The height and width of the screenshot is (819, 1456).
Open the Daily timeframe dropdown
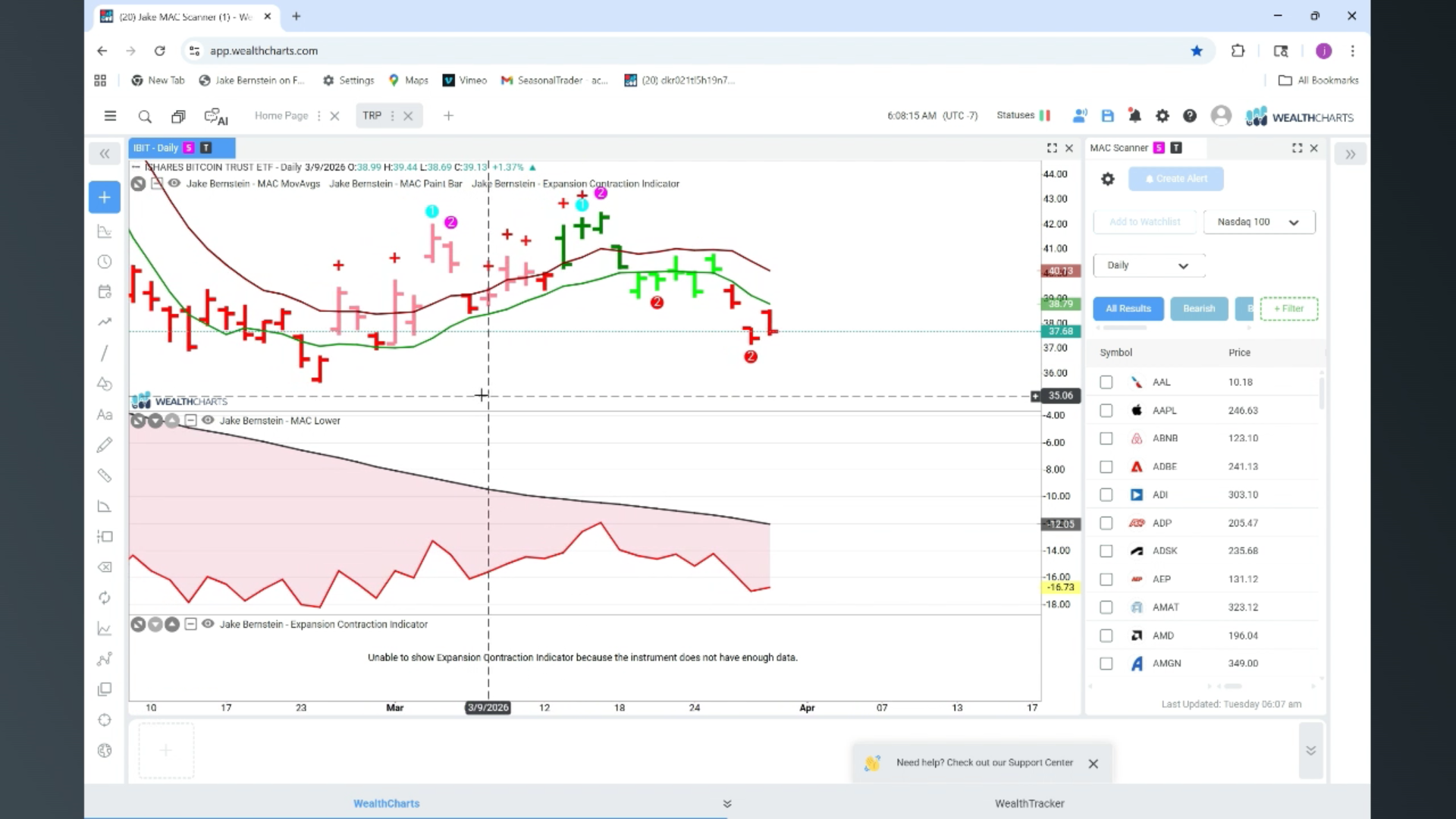[1148, 265]
